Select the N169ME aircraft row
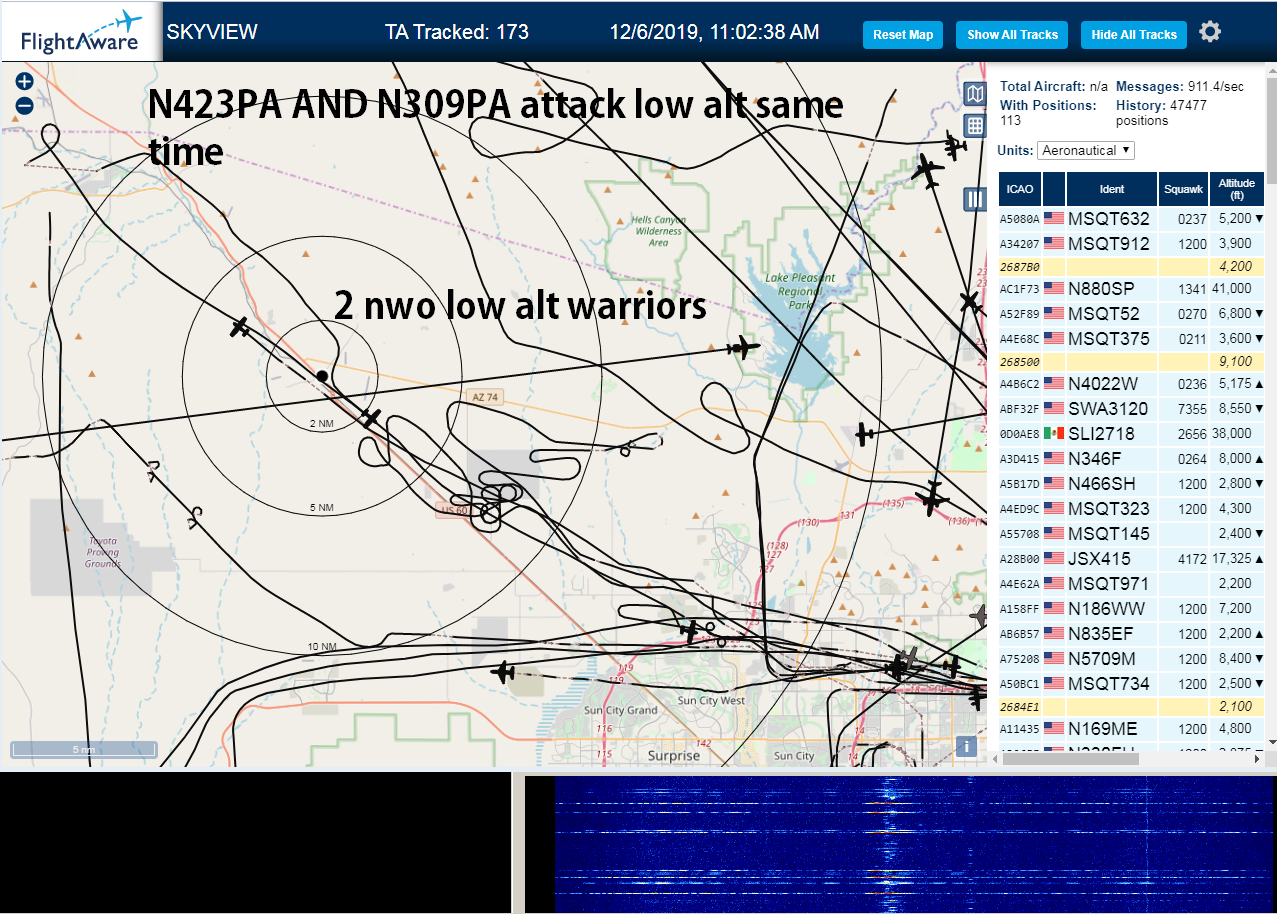The width and height of the screenshot is (1277, 915). 1131,729
